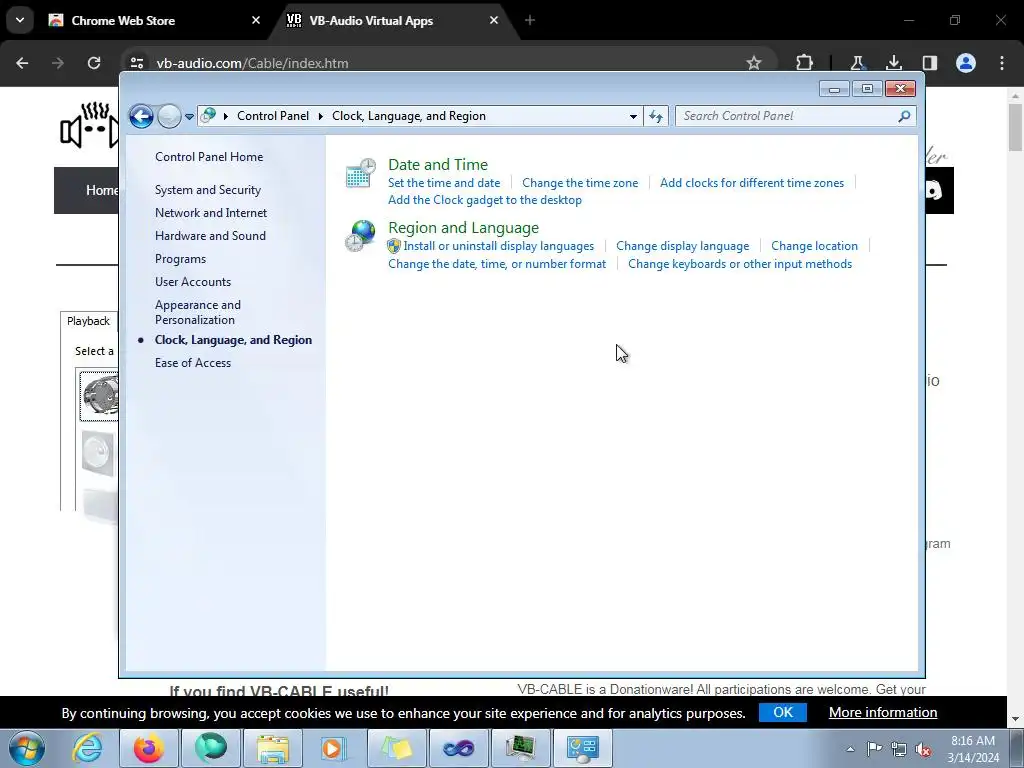Viewport: 1024px width, 768px height.
Task: Open the Date and Time heading
Action: point(438,165)
